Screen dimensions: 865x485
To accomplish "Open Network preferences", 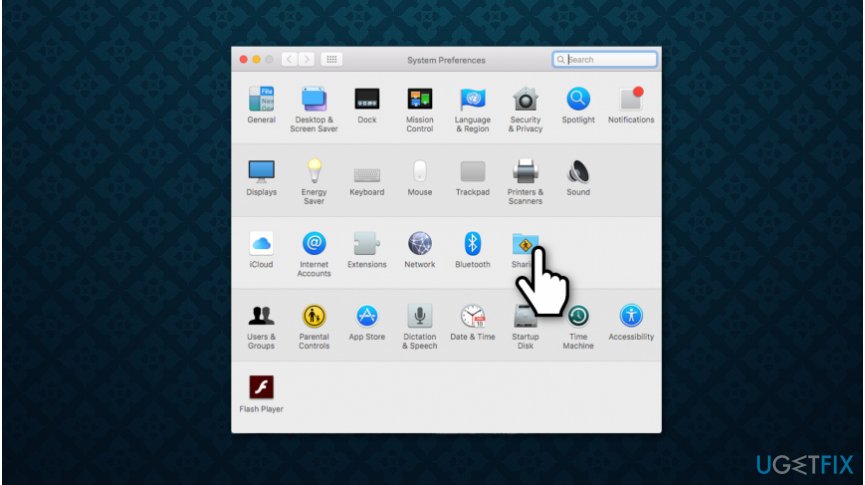I will (420, 243).
